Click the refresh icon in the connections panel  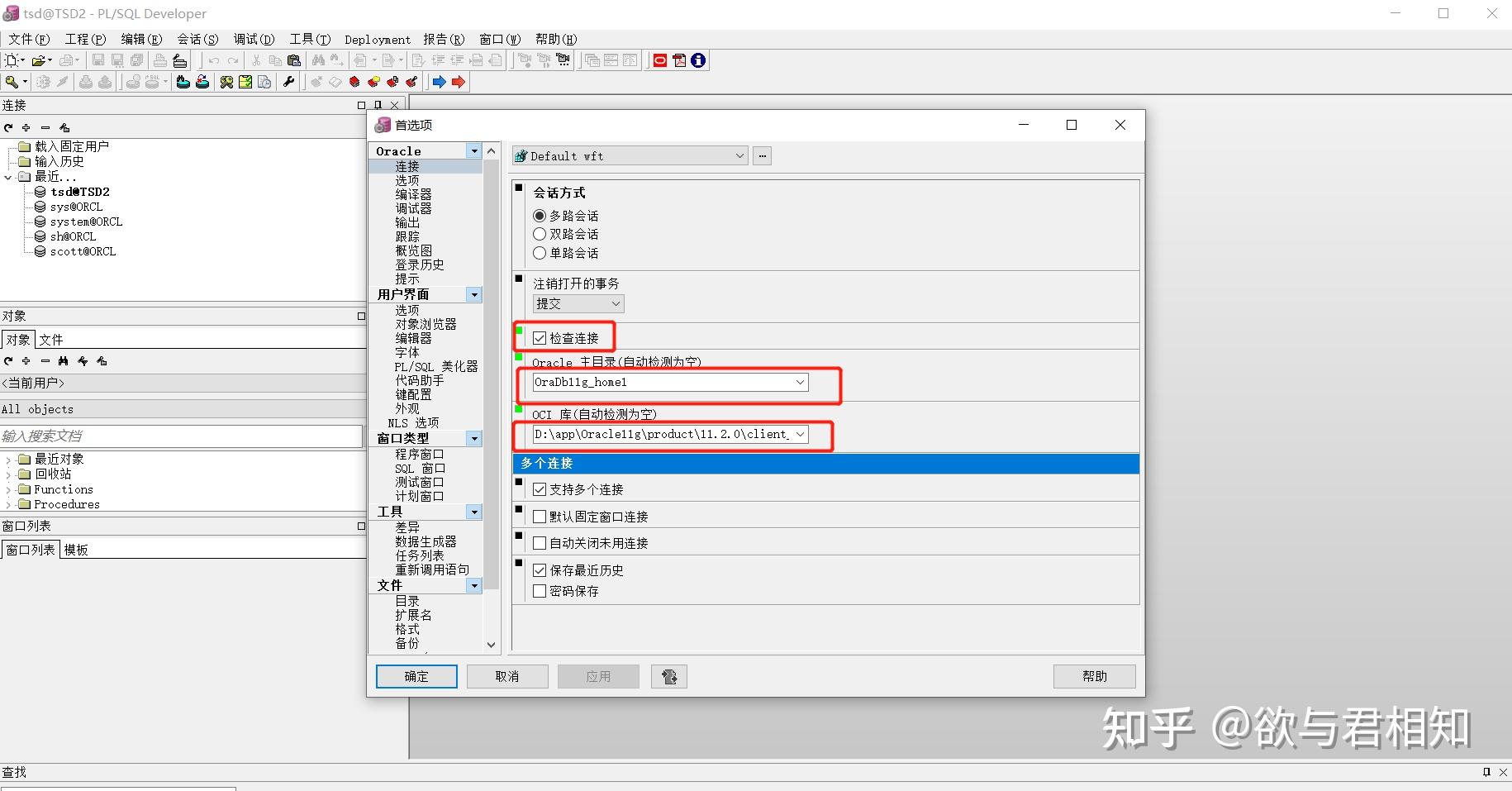point(8,127)
